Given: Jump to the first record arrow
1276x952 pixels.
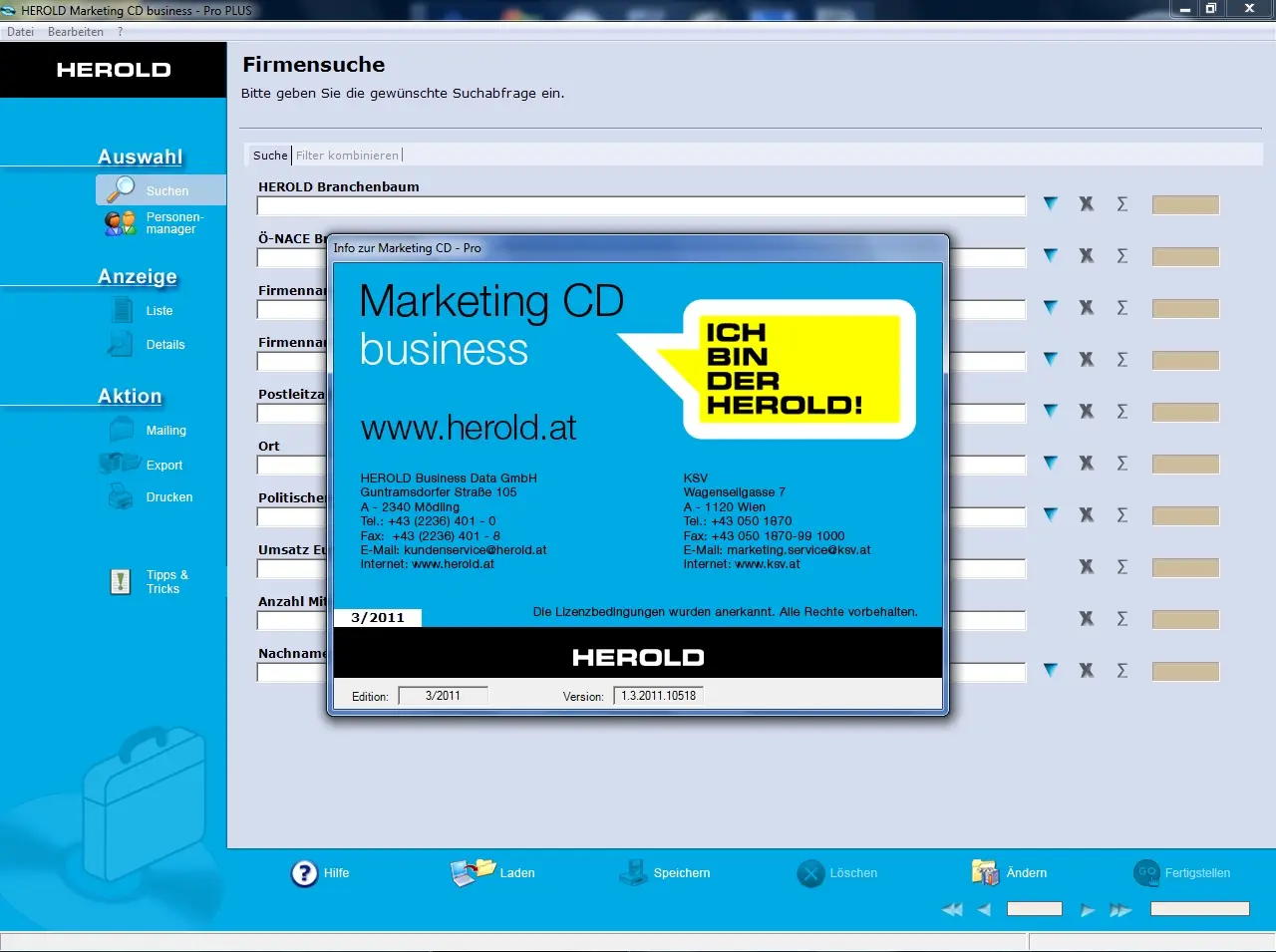Looking at the screenshot, I should [x=953, y=909].
